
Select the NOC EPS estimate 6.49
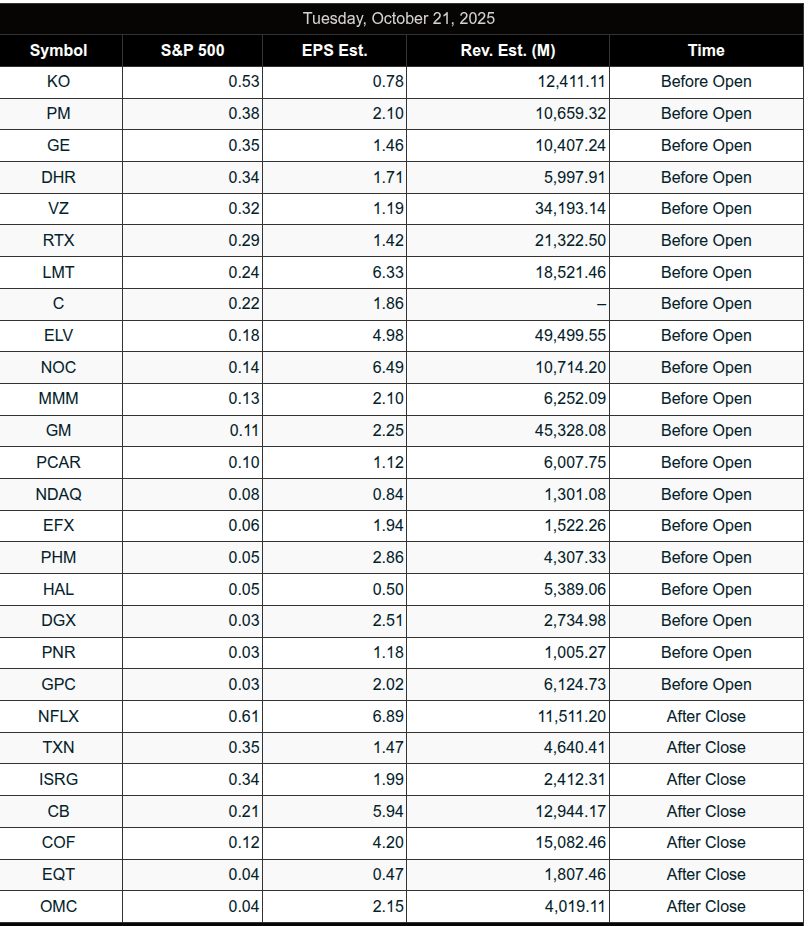(388, 367)
